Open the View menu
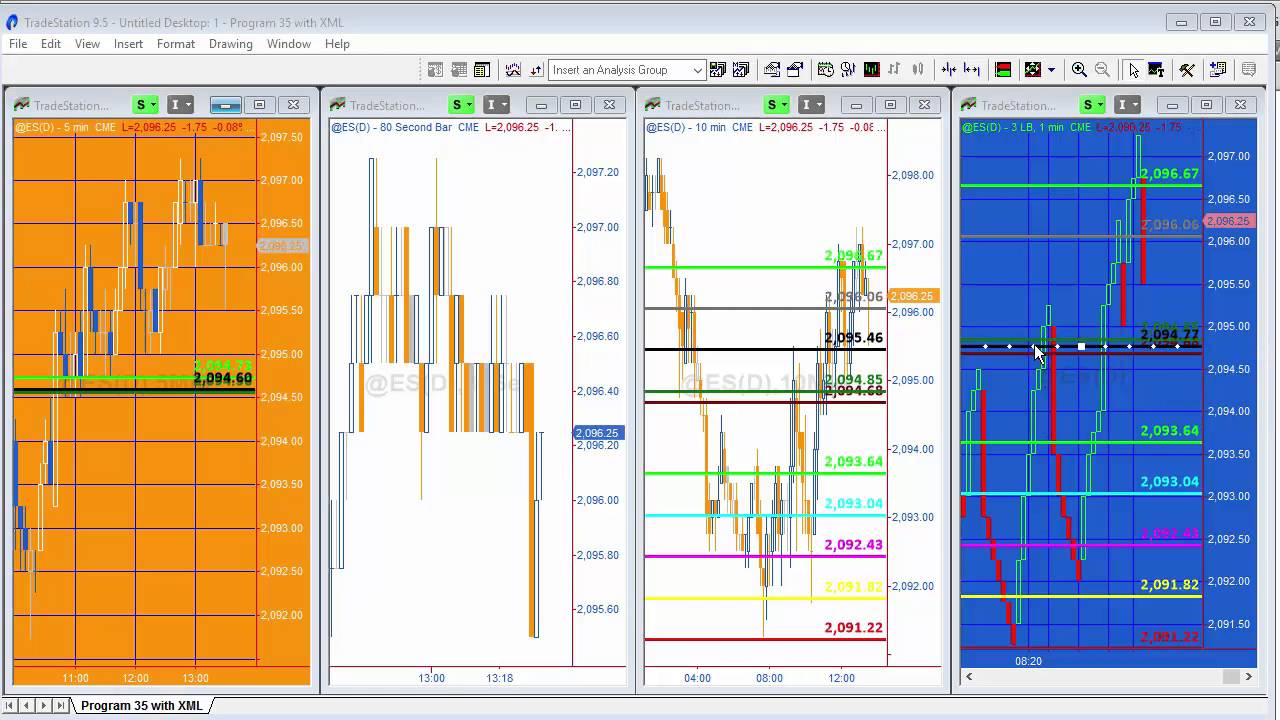The image size is (1280, 720). (x=87, y=44)
